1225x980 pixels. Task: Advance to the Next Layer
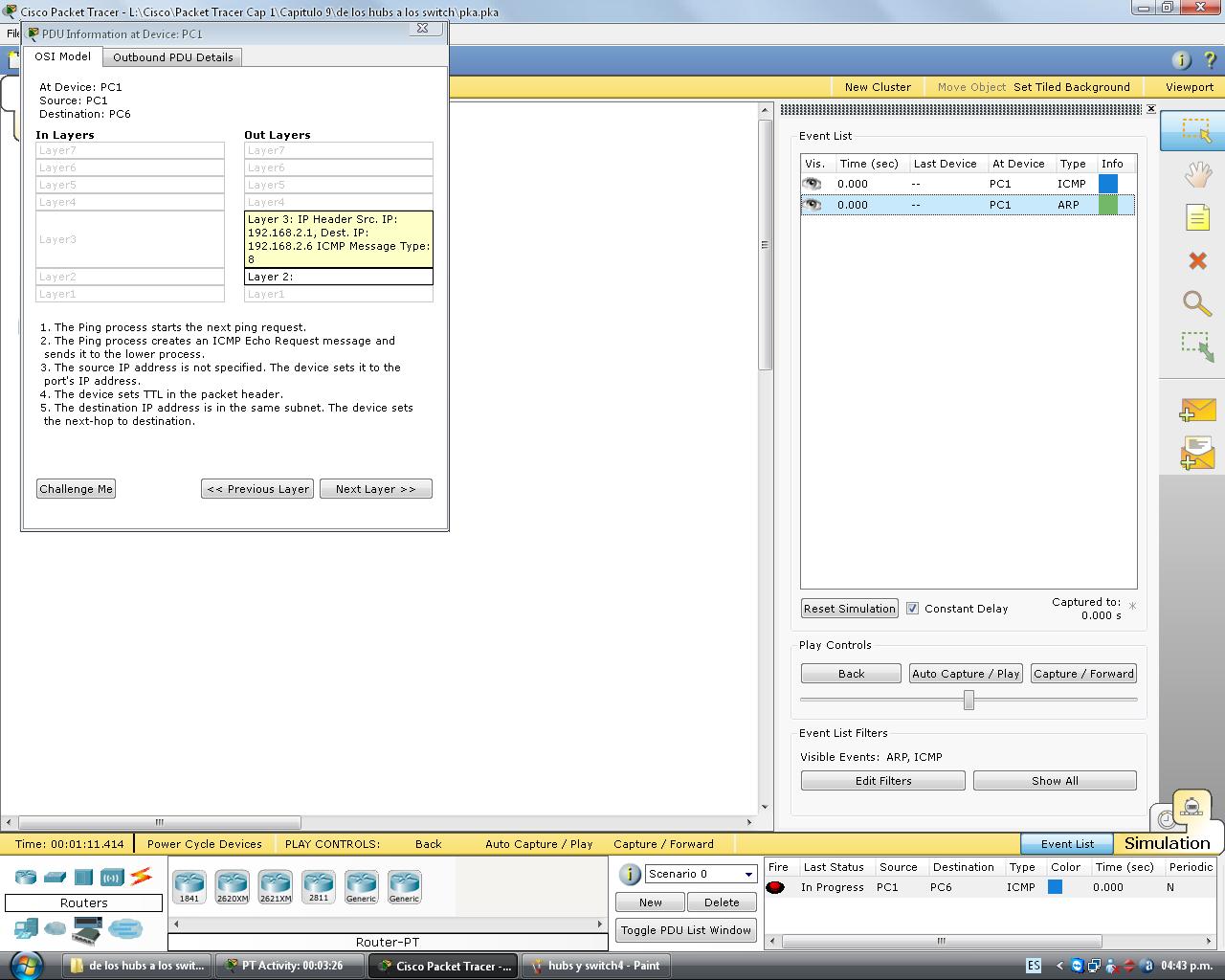pos(376,489)
